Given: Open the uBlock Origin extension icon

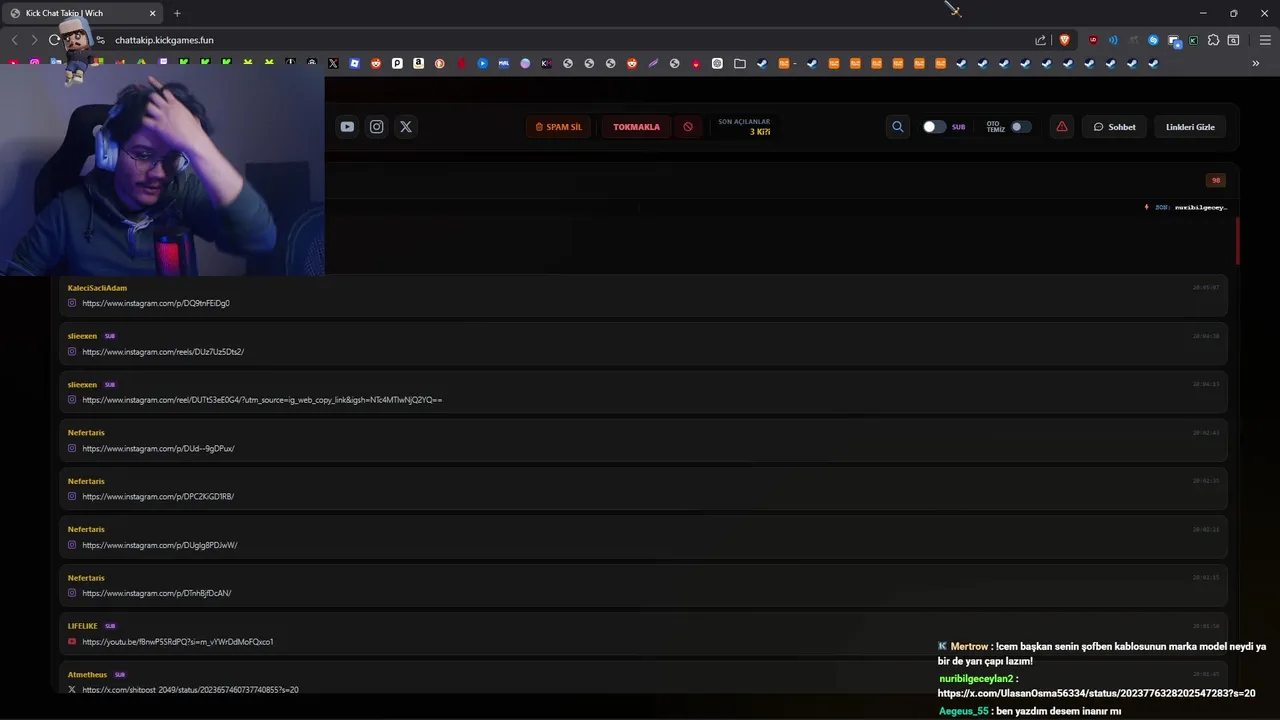Looking at the screenshot, I should (1092, 40).
